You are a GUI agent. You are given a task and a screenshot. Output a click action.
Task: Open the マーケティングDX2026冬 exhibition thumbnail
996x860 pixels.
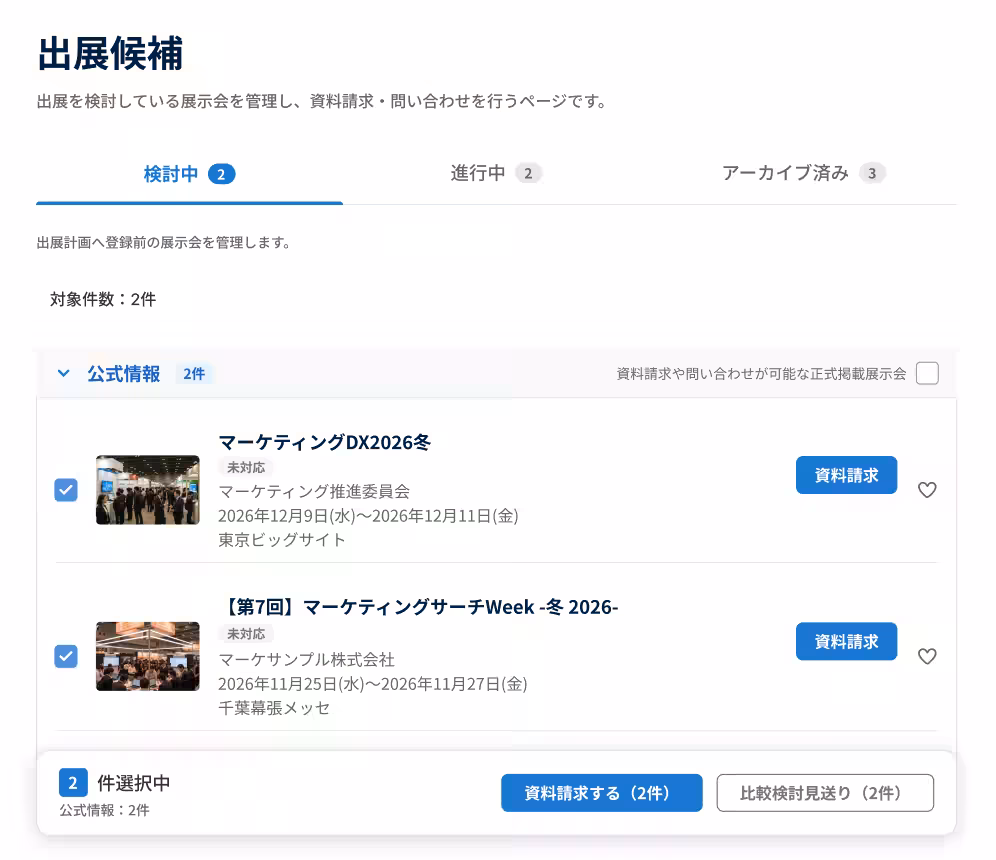click(147, 490)
